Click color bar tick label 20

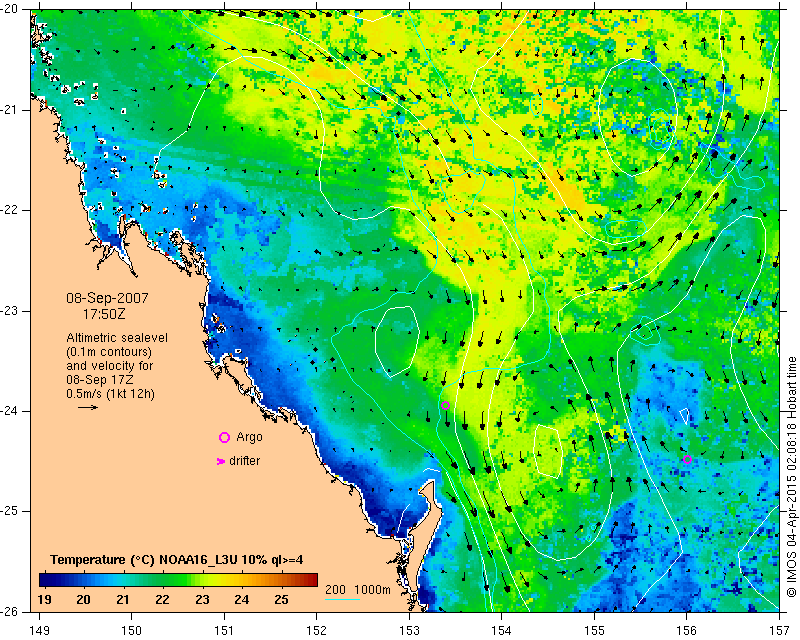(83, 599)
